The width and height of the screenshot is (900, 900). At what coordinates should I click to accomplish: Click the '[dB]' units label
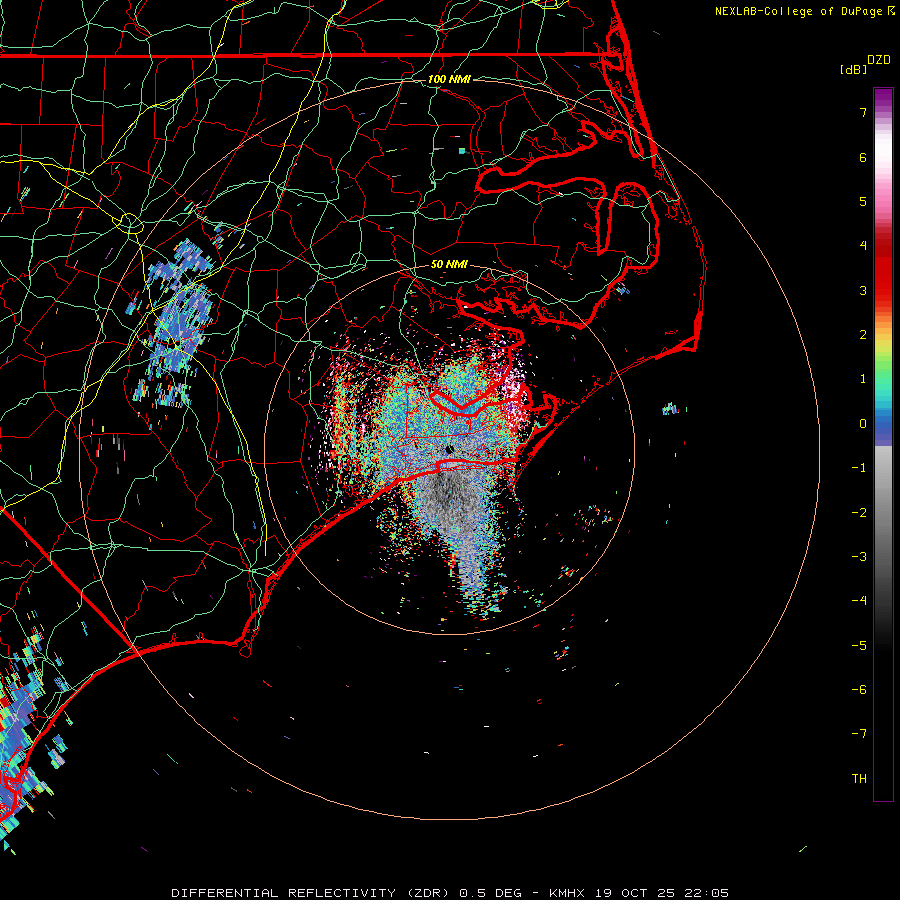click(853, 69)
